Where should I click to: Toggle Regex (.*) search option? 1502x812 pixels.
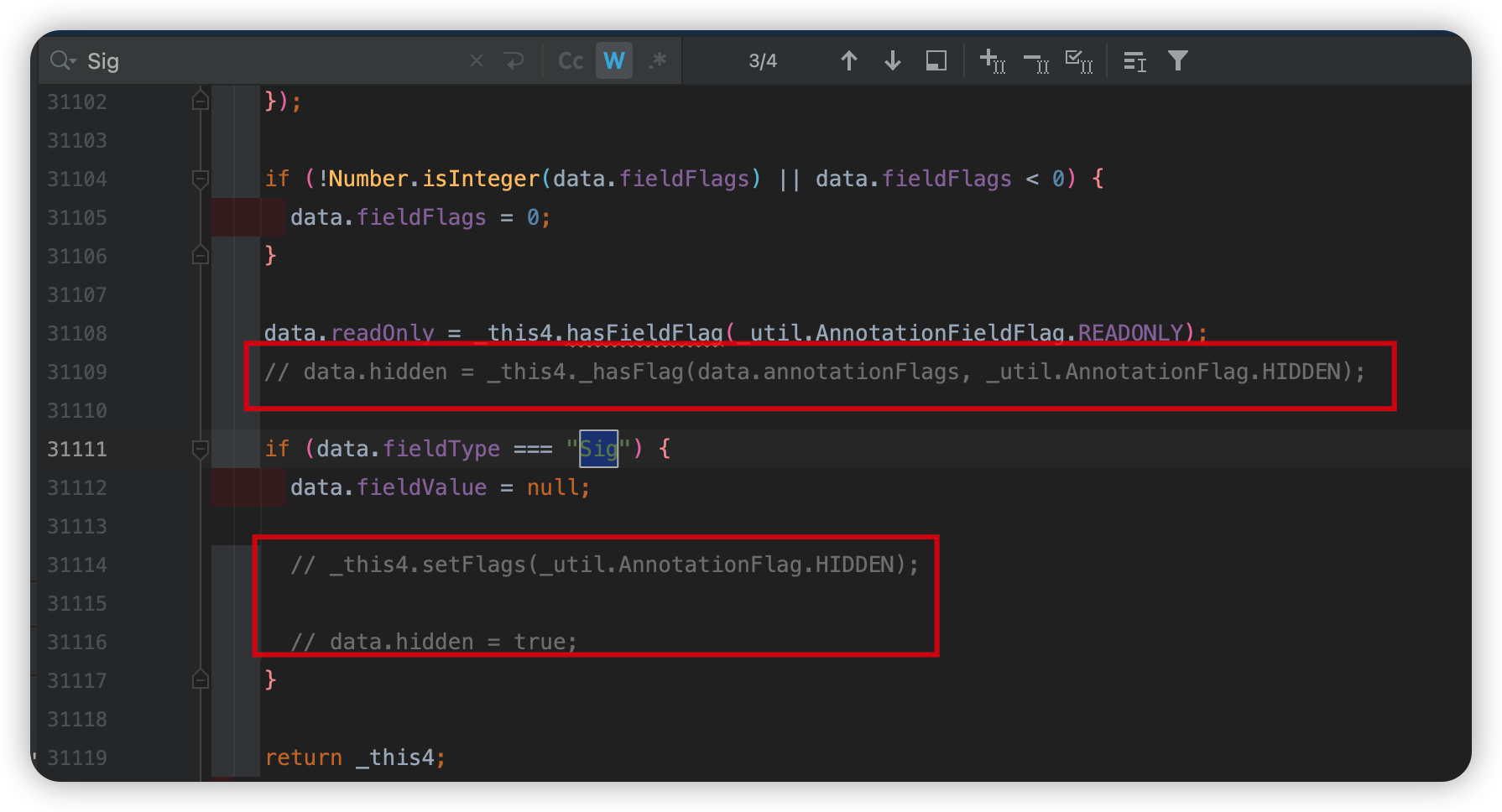(658, 60)
